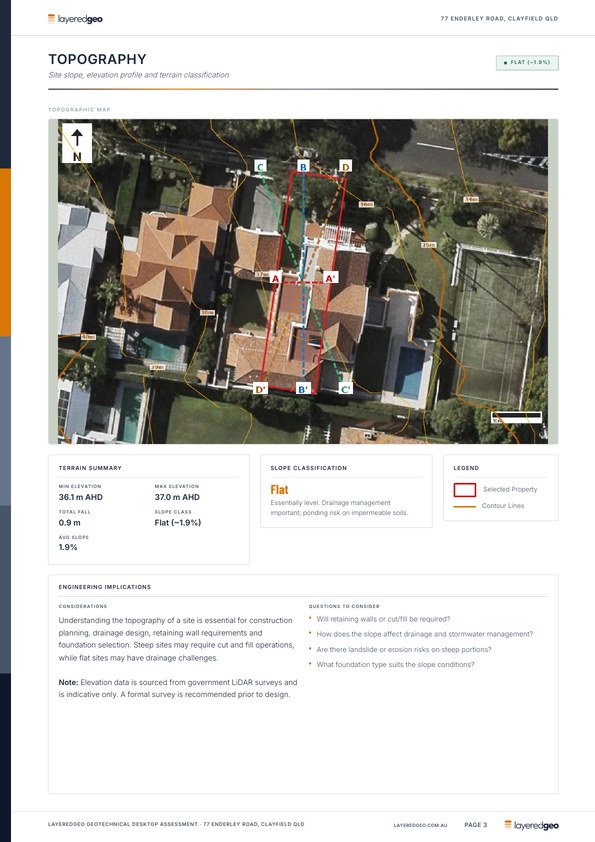This screenshot has width=595, height=842.
Task: Click the Contour Lines legend label
Action: click(x=503, y=506)
